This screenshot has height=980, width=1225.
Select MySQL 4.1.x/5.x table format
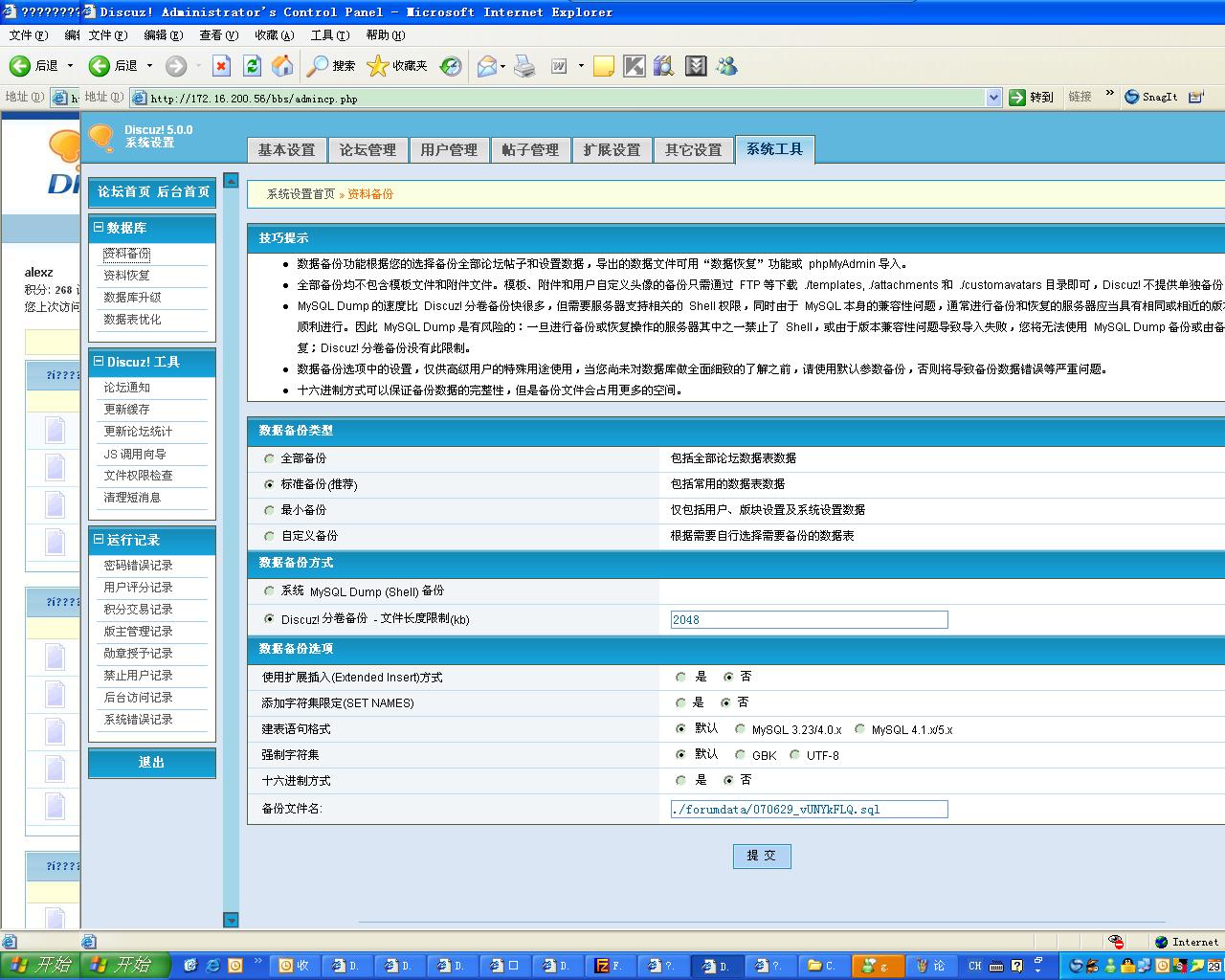click(859, 729)
